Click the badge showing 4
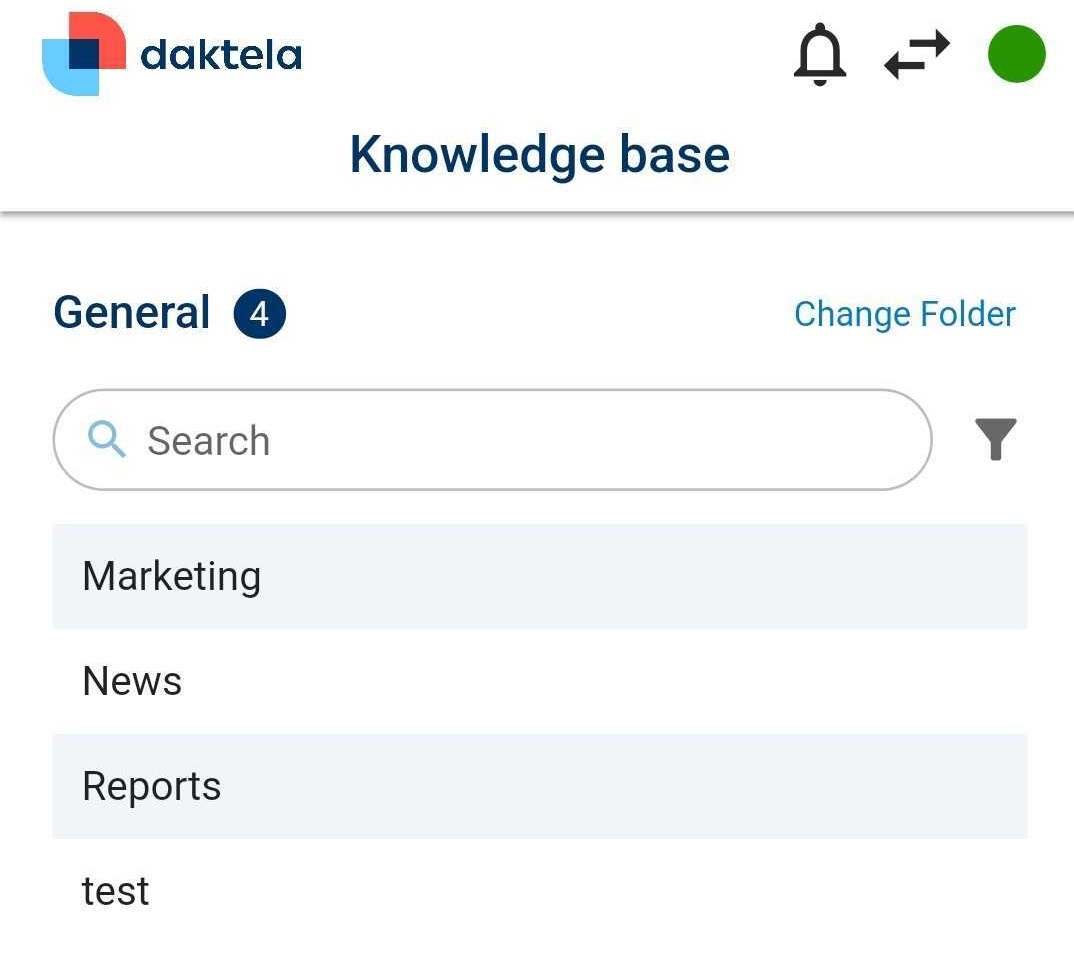Image resolution: width=1074 pixels, height=954 pixels. tap(259, 314)
